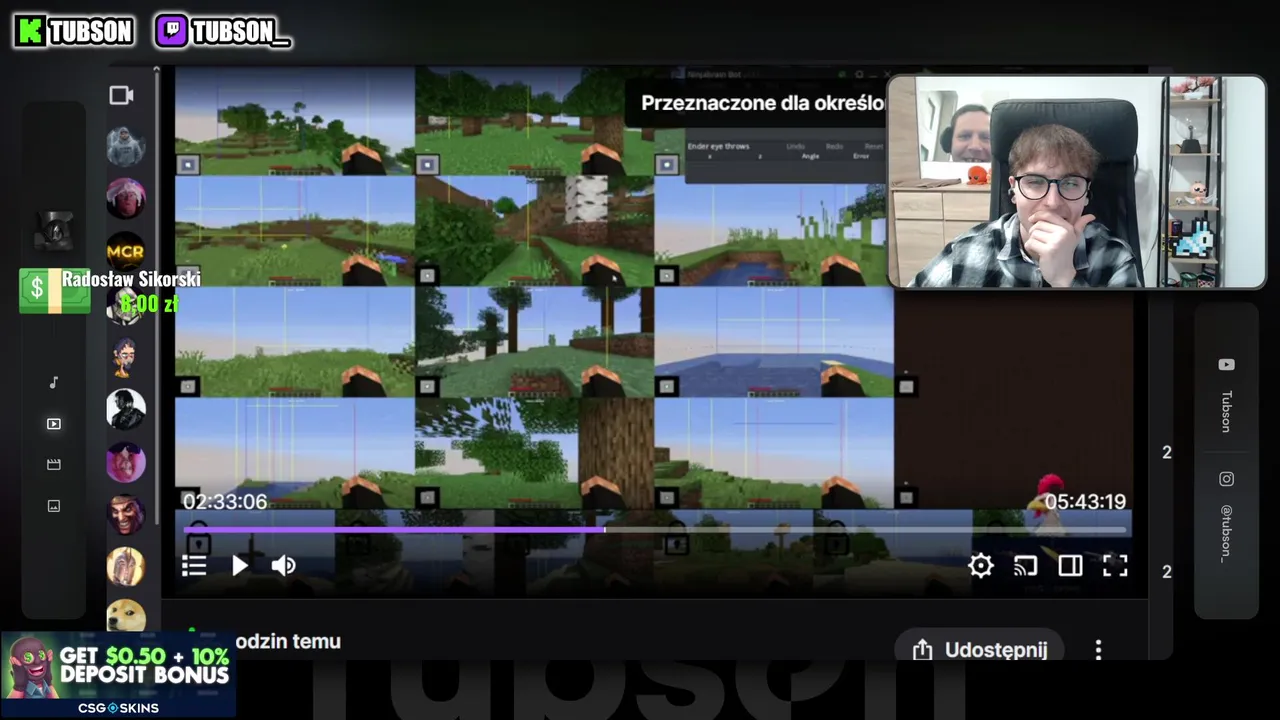The width and height of the screenshot is (1280, 720).
Task: Click the avatar list vertical scrollbar
Action: tap(156, 300)
